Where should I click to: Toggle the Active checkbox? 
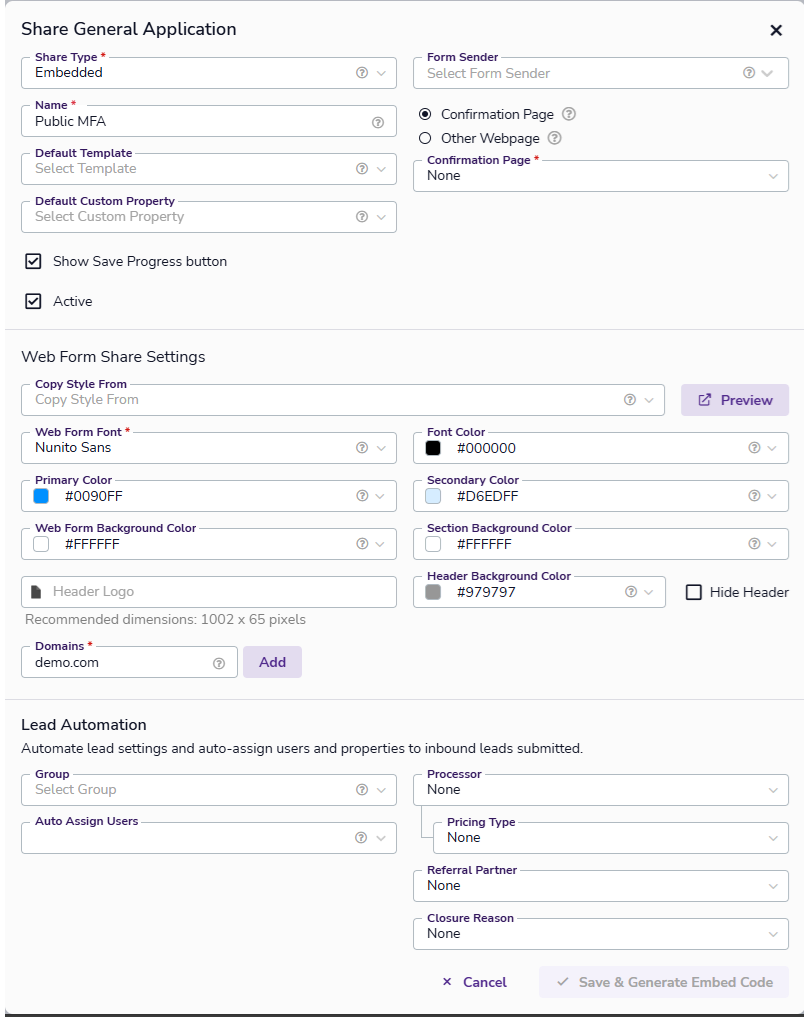click(x=34, y=301)
